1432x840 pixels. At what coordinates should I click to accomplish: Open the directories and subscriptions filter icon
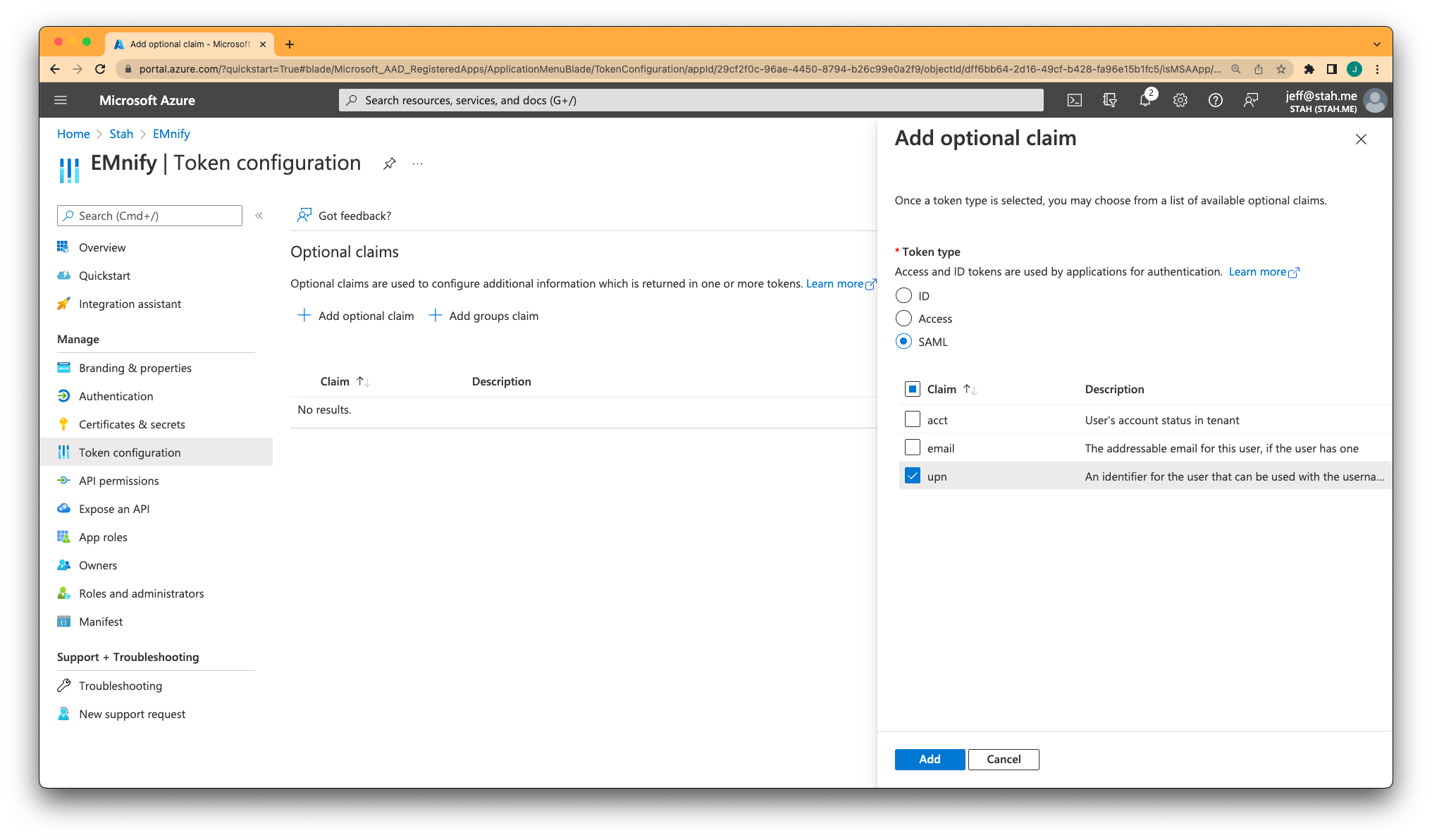(x=1110, y=100)
